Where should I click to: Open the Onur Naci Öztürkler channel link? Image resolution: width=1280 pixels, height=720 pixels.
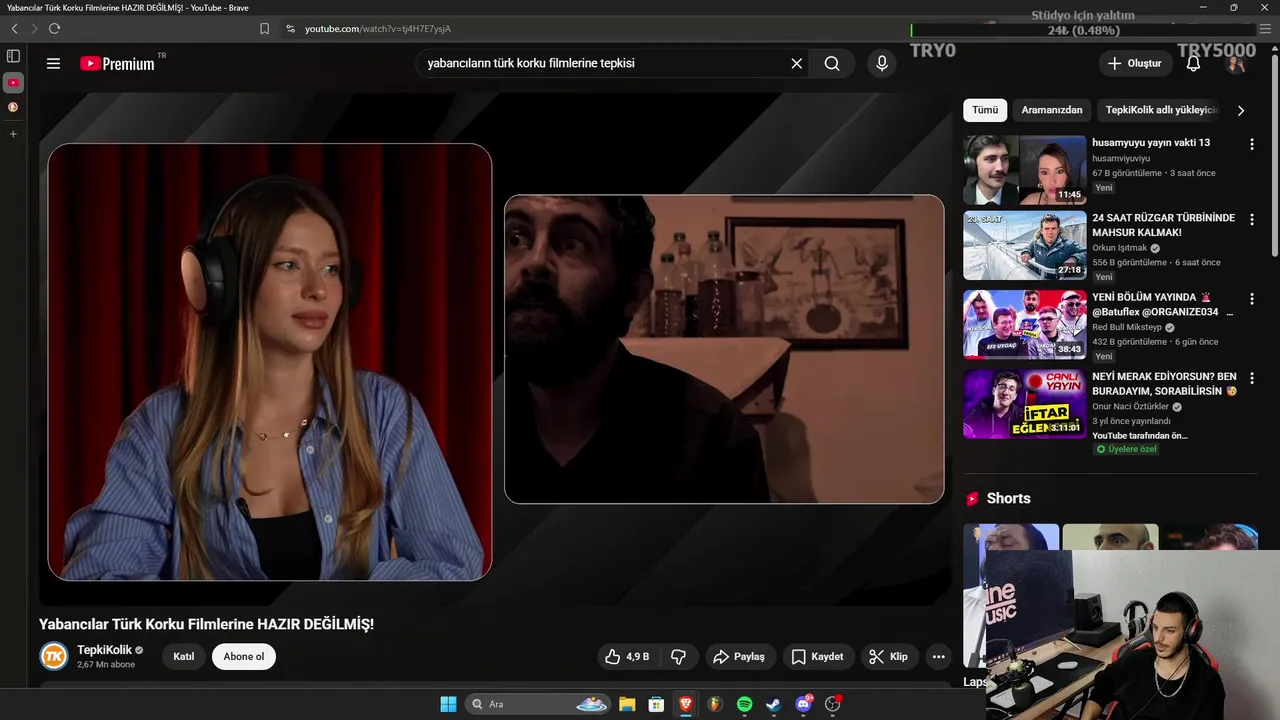1131,407
